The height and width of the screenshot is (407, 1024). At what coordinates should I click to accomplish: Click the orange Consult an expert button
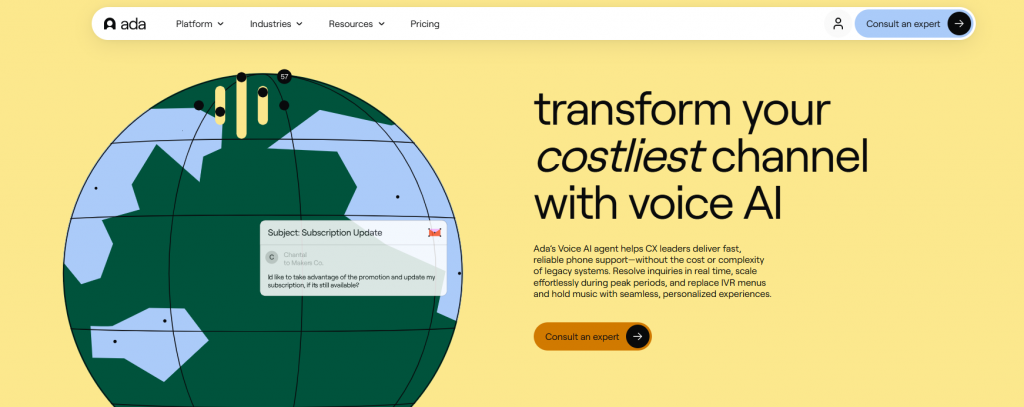[x=592, y=336]
